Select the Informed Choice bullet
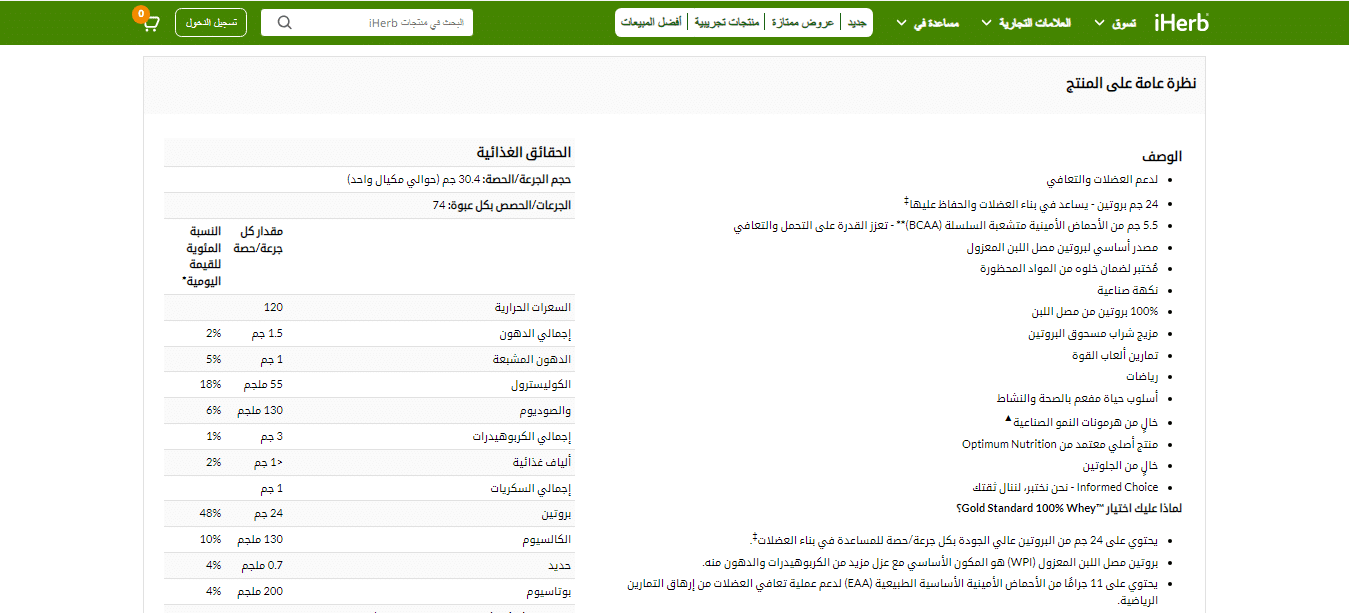The image size is (1349, 613). click(x=1067, y=488)
